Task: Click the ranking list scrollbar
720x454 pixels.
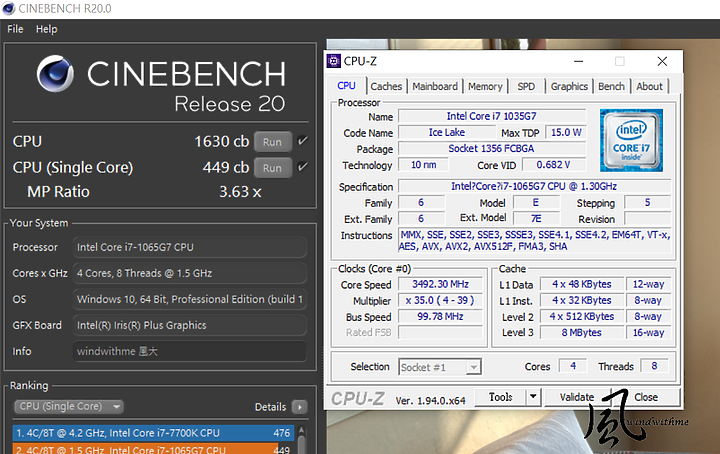Action: (x=302, y=440)
